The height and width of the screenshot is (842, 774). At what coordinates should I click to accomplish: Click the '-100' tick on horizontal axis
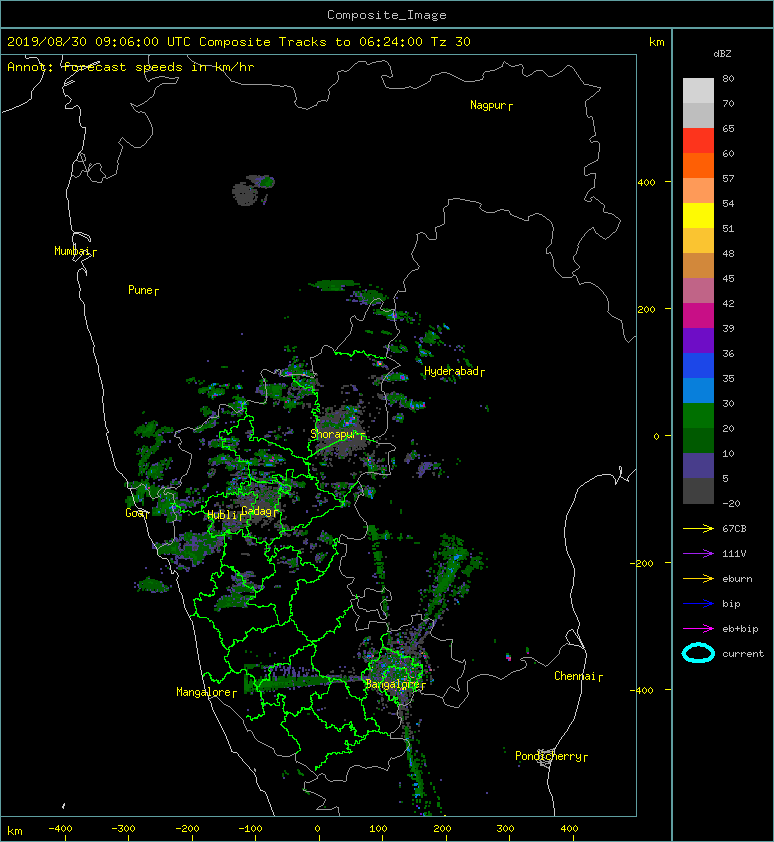(x=250, y=829)
